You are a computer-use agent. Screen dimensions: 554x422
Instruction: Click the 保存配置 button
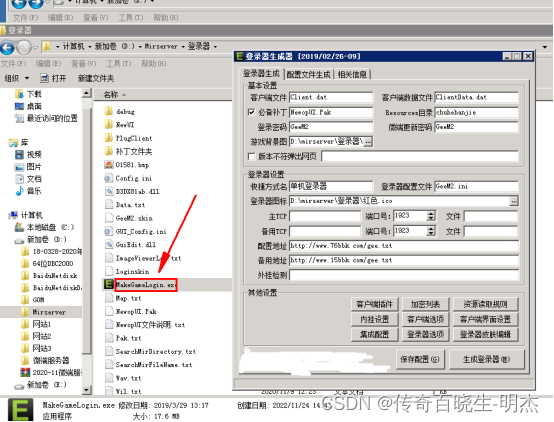pos(419,359)
